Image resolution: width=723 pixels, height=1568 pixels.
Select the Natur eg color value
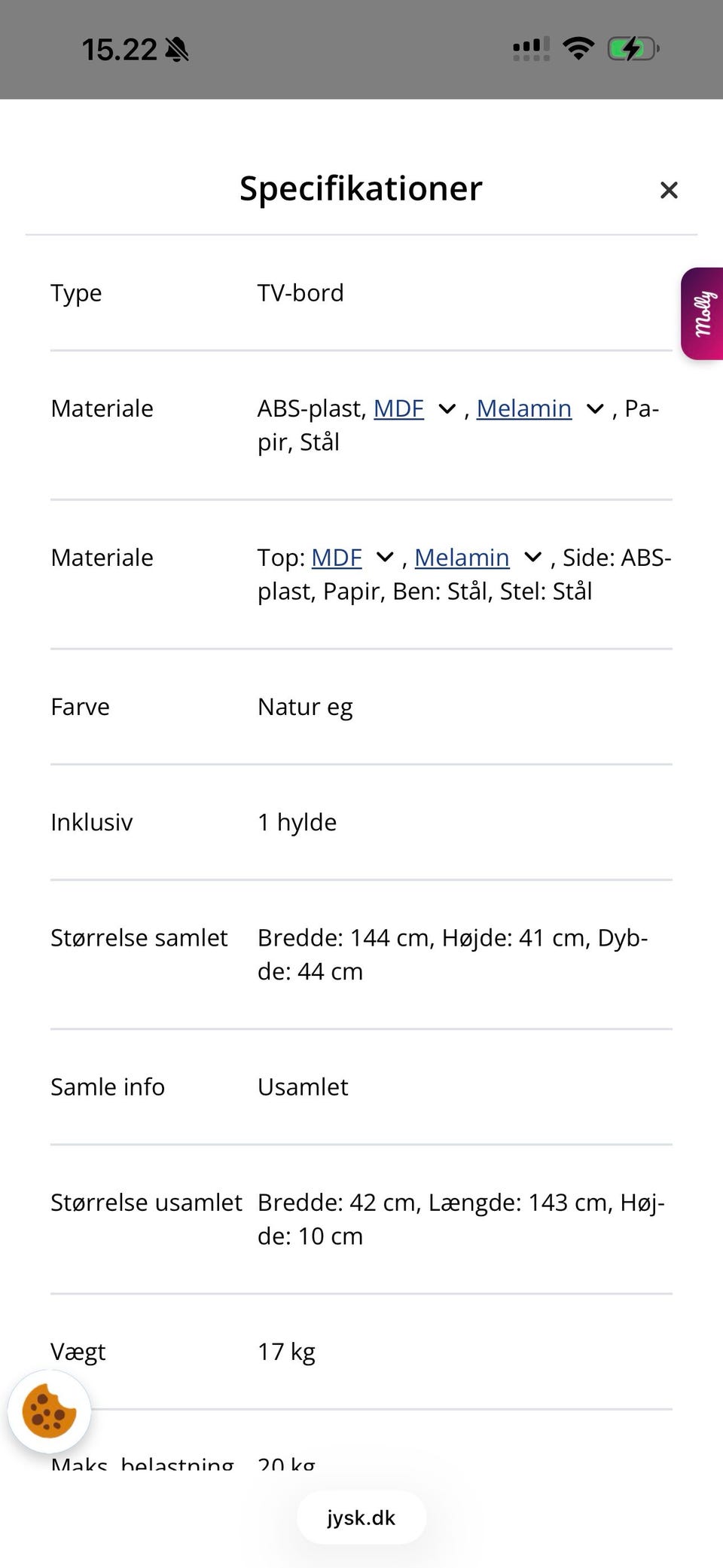(x=304, y=707)
